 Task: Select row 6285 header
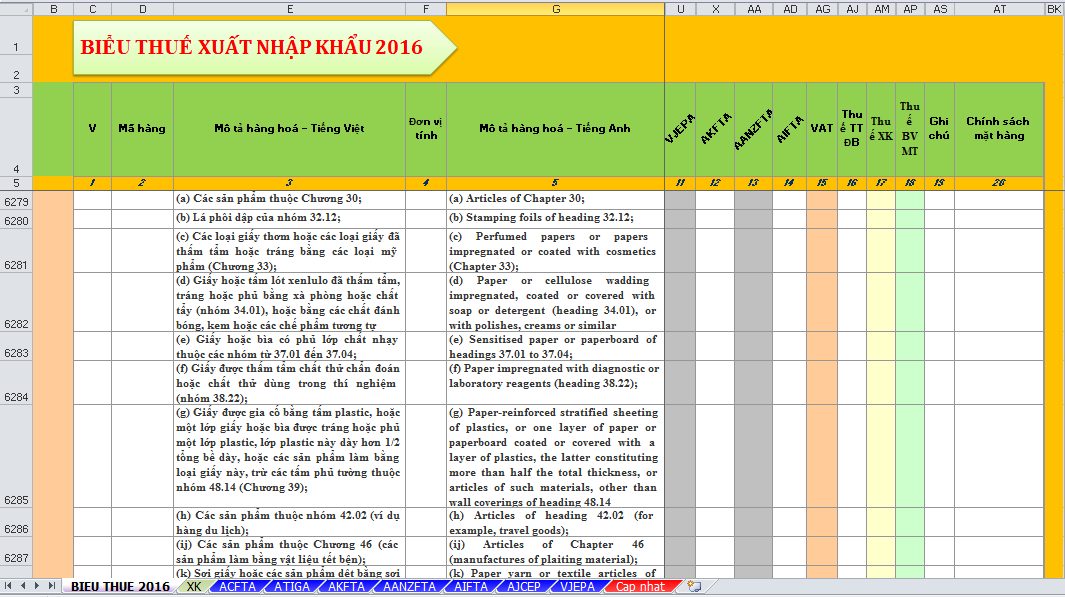(x=16, y=456)
